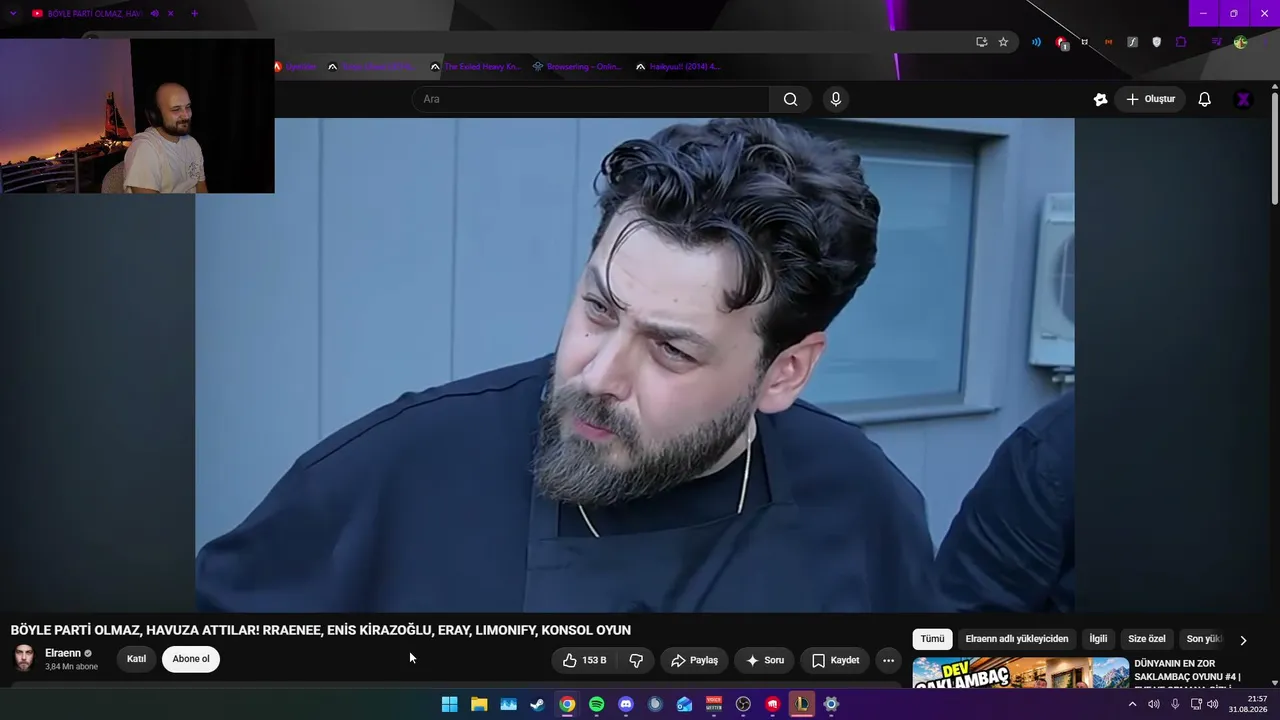The image size is (1280, 720).
Task: Open the 'The Exiled Heavy Kn...' bookmark
Action: pos(475,67)
